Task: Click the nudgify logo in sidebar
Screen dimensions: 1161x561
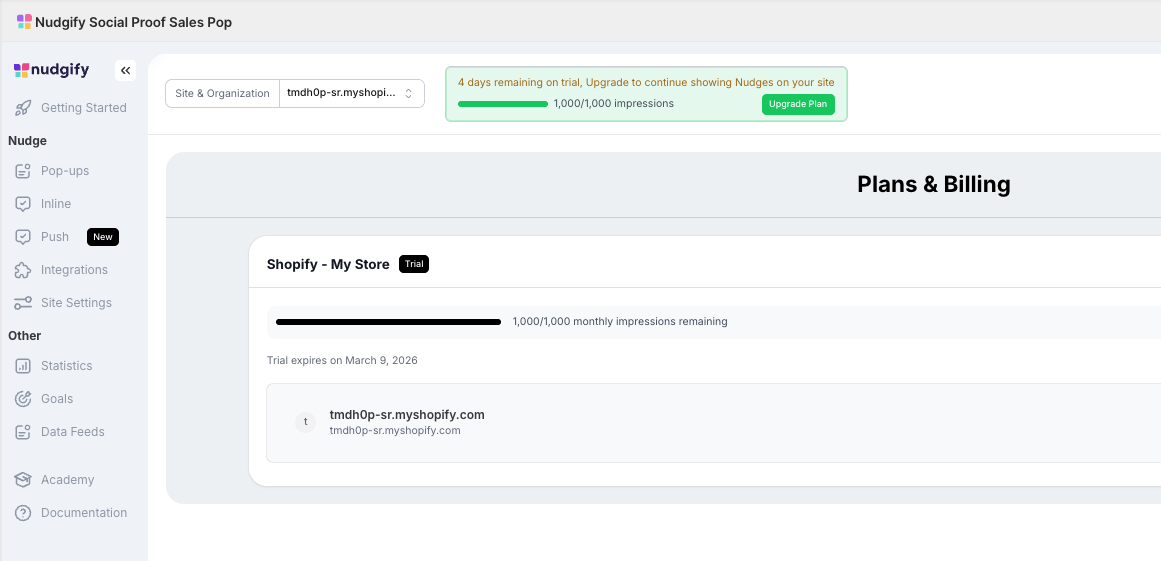Action: point(51,70)
